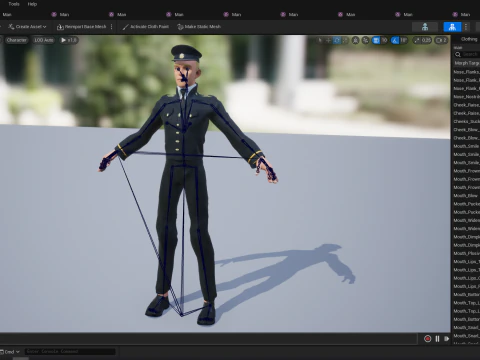This screenshot has height=360, width=480.
Task: Choose the Scale gizmo icon
Action: [345, 40]
